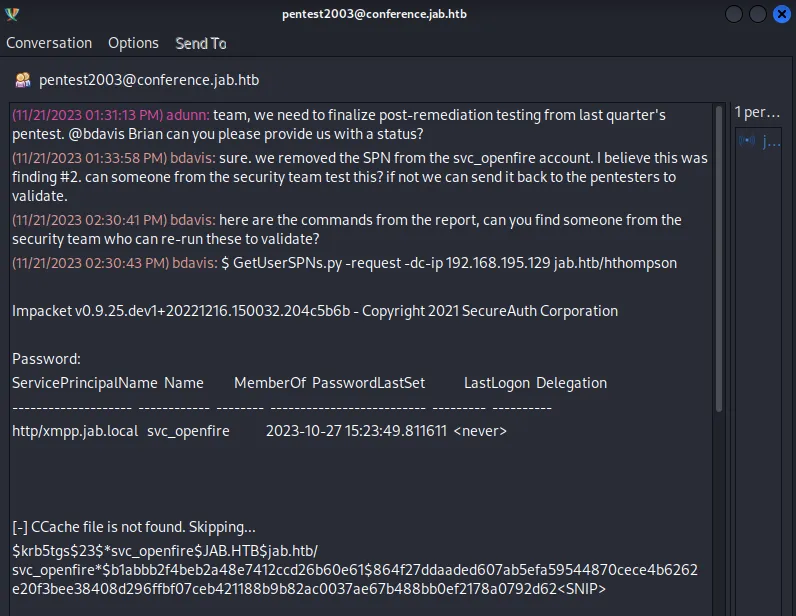Open the Send To menu
Image resolution: width=796 pixels, height=616 pixels.
coord(201,44)
